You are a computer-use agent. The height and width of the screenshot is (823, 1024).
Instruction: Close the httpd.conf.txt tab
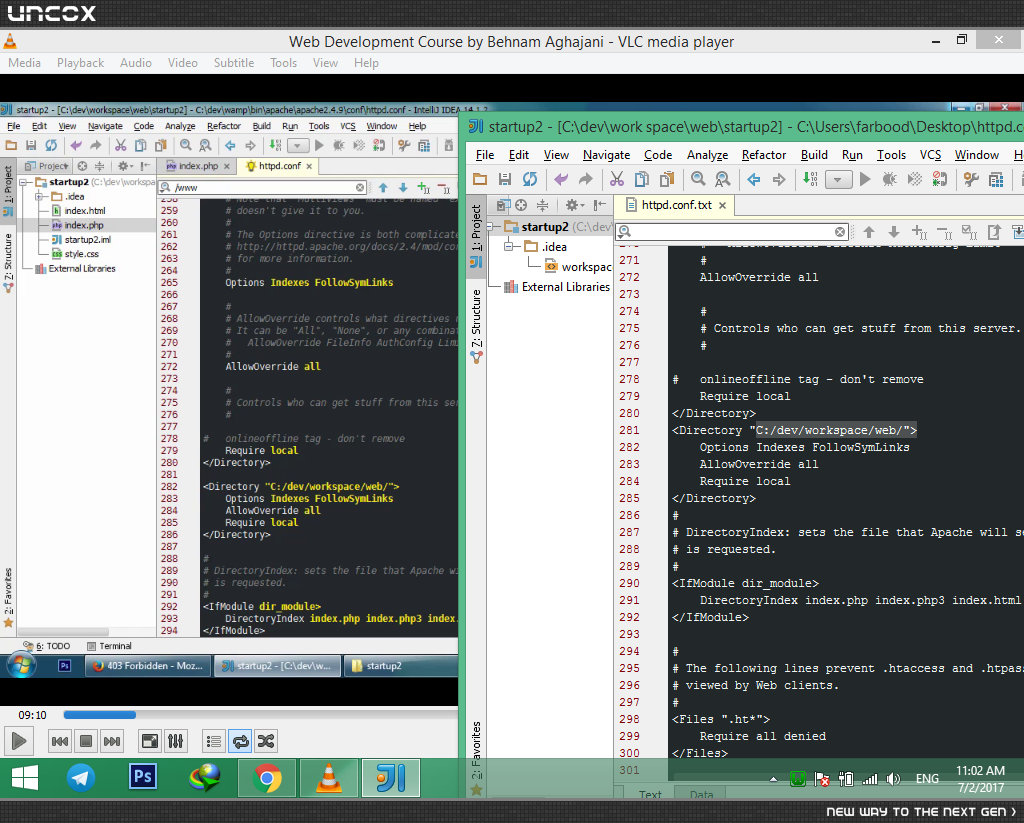point(722,205)
